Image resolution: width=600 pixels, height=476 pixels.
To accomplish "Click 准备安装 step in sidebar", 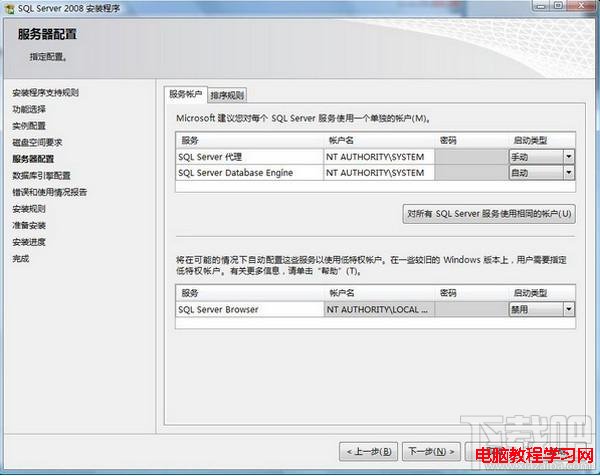I will [29, 225].
